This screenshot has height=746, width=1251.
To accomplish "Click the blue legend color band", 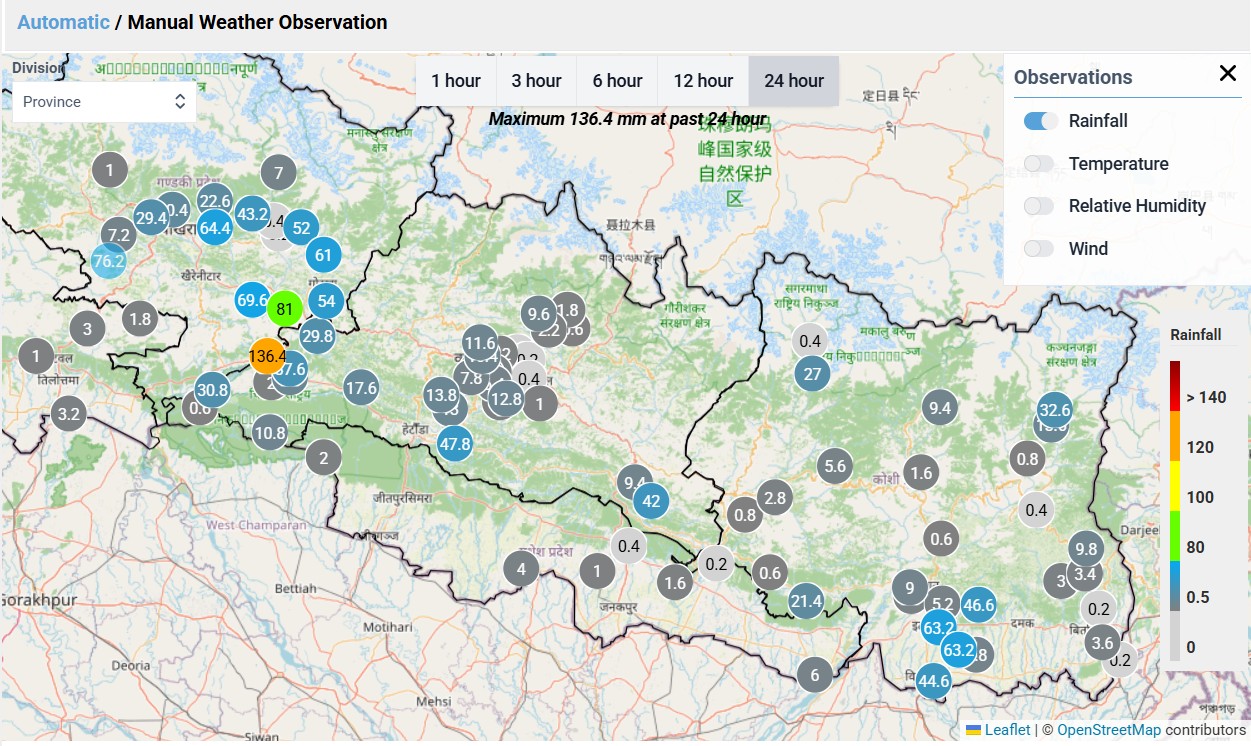I will [1175, 585].
